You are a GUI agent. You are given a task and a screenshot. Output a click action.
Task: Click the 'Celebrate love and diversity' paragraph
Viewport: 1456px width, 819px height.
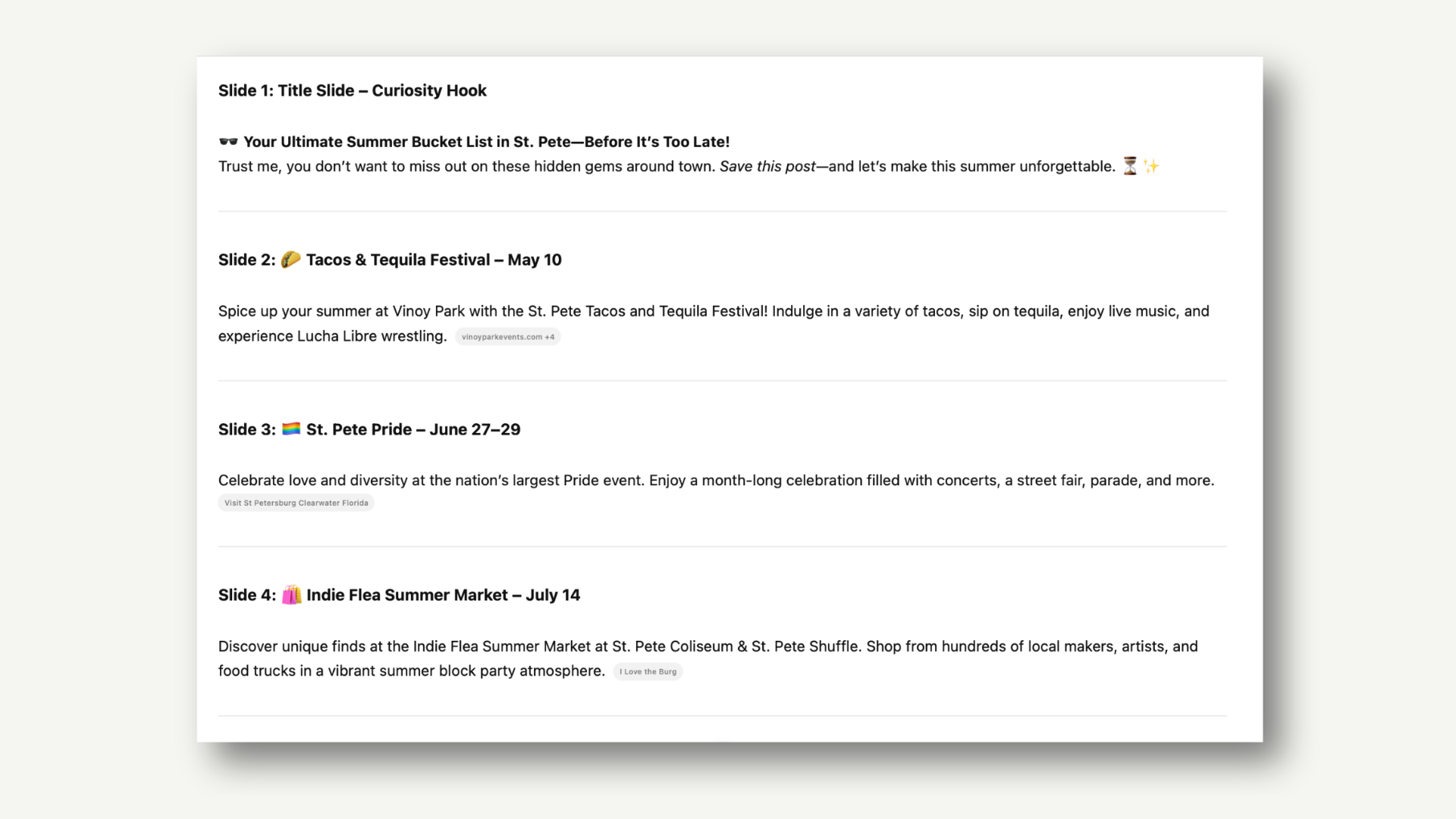pyautogui.click(x=716, y=481)
